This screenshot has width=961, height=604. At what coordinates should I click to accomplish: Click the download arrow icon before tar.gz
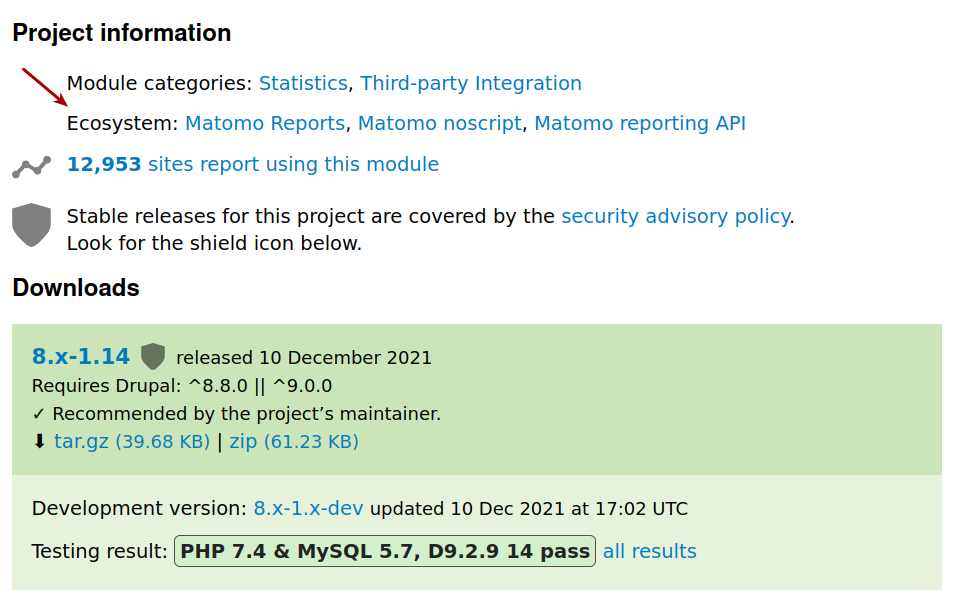tap(39, 441)
